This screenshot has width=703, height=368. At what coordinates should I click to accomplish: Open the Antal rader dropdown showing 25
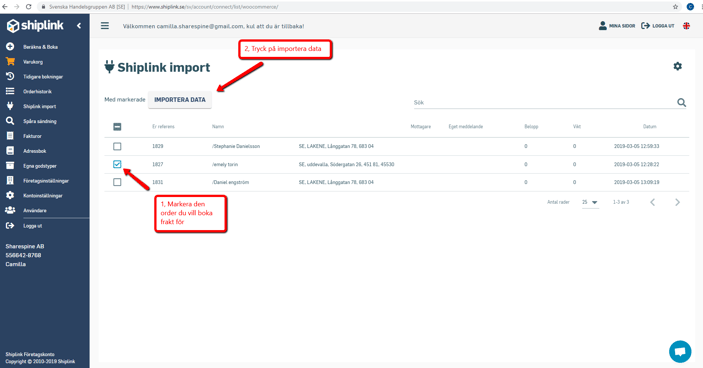point(590,203)
